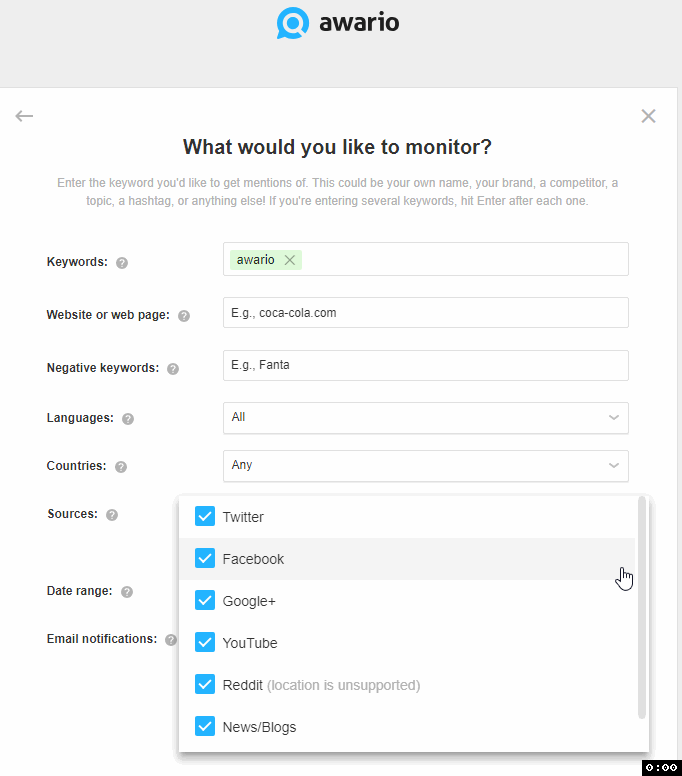Disable the YouTube source checkbox
Screen dimensions: 682x776
pyautogui.click(x=205, y=643)
